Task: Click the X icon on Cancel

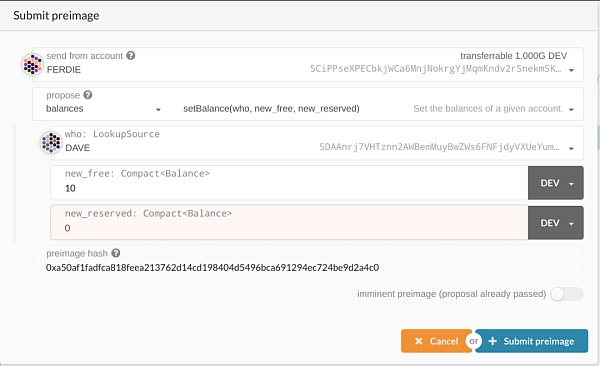Action: pyautogui.click(x=419, y=341)
